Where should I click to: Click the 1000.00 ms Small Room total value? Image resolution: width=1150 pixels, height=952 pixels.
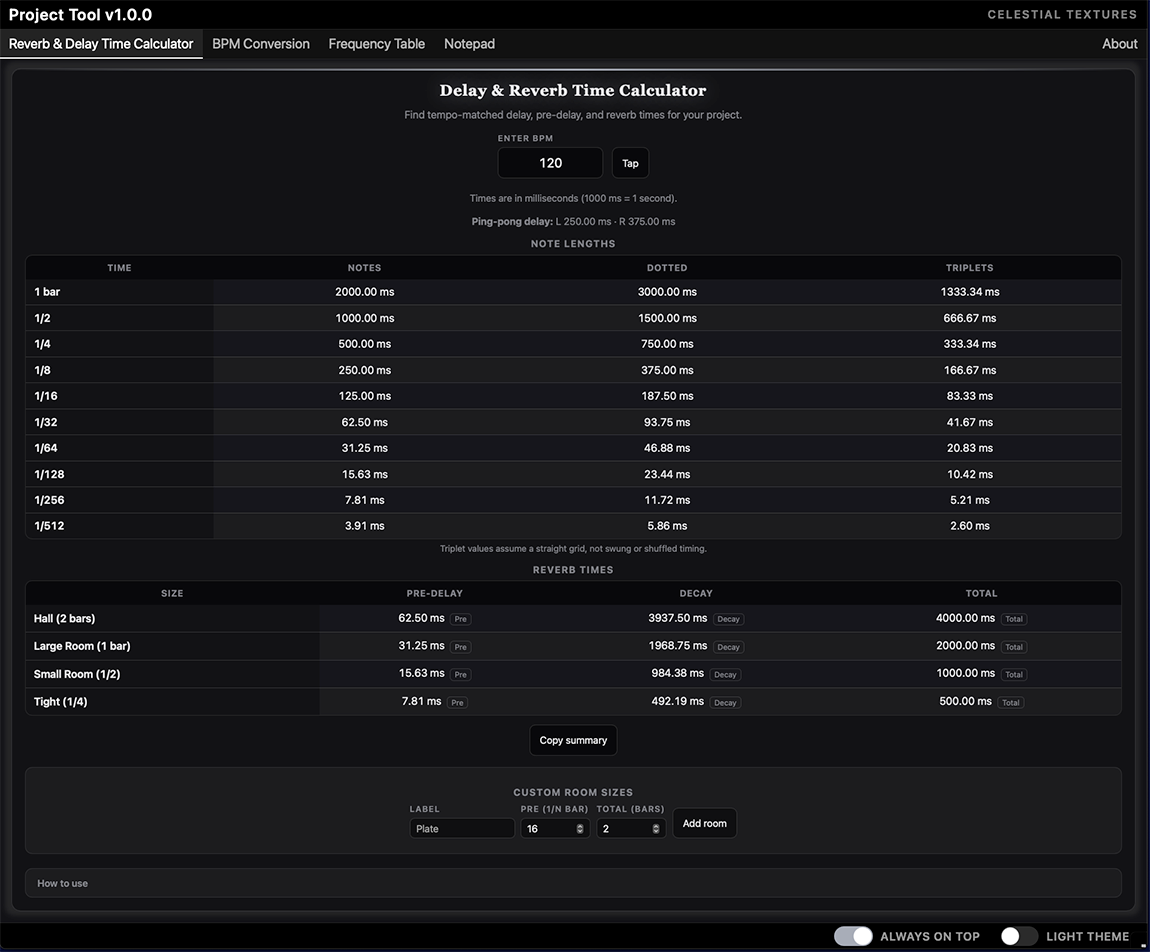[965, 673]
